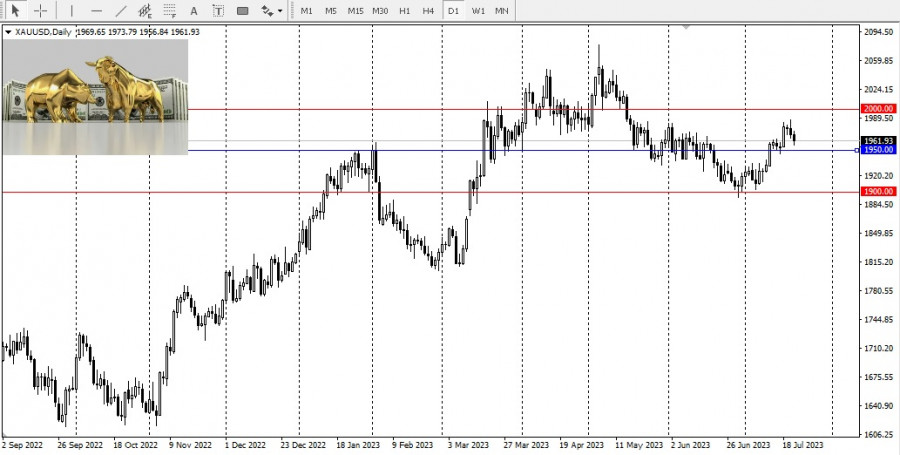900x455 pixels.
Task: Click the 3 Mar 2023 date label
Action: [x=468, y=445]
